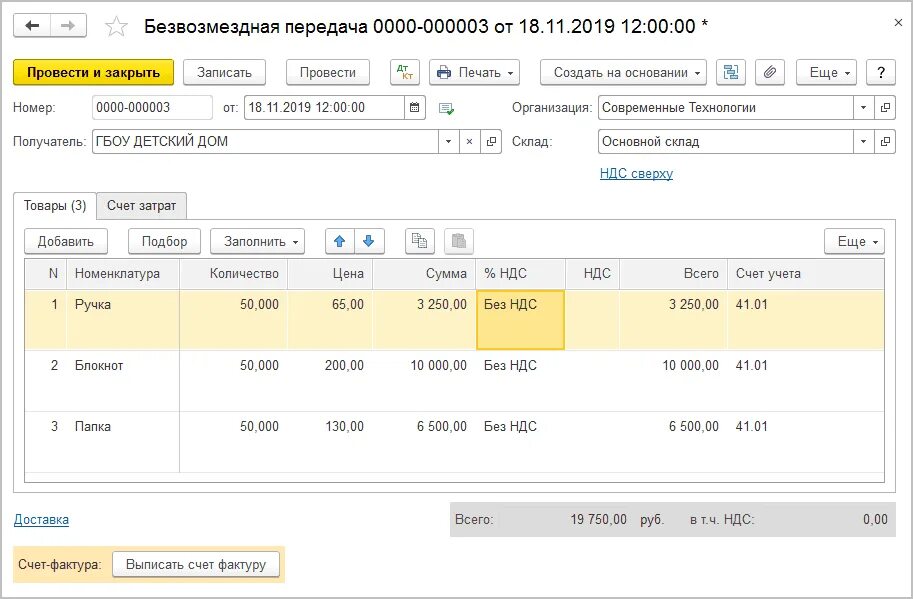Click the Без НДС cell in Блокнот row
The height and width of the screenshot is (599, 913).
521,381
